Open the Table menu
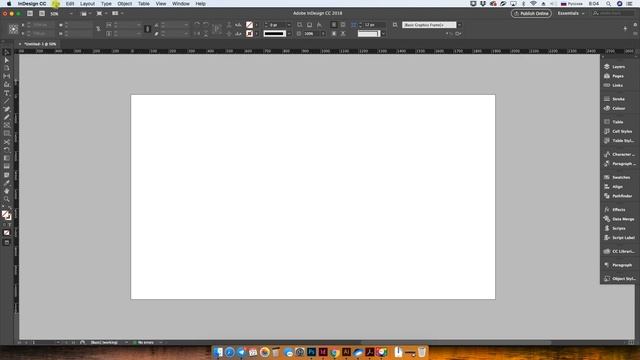The height and width of the screenshot is (360, 640). 143,4
